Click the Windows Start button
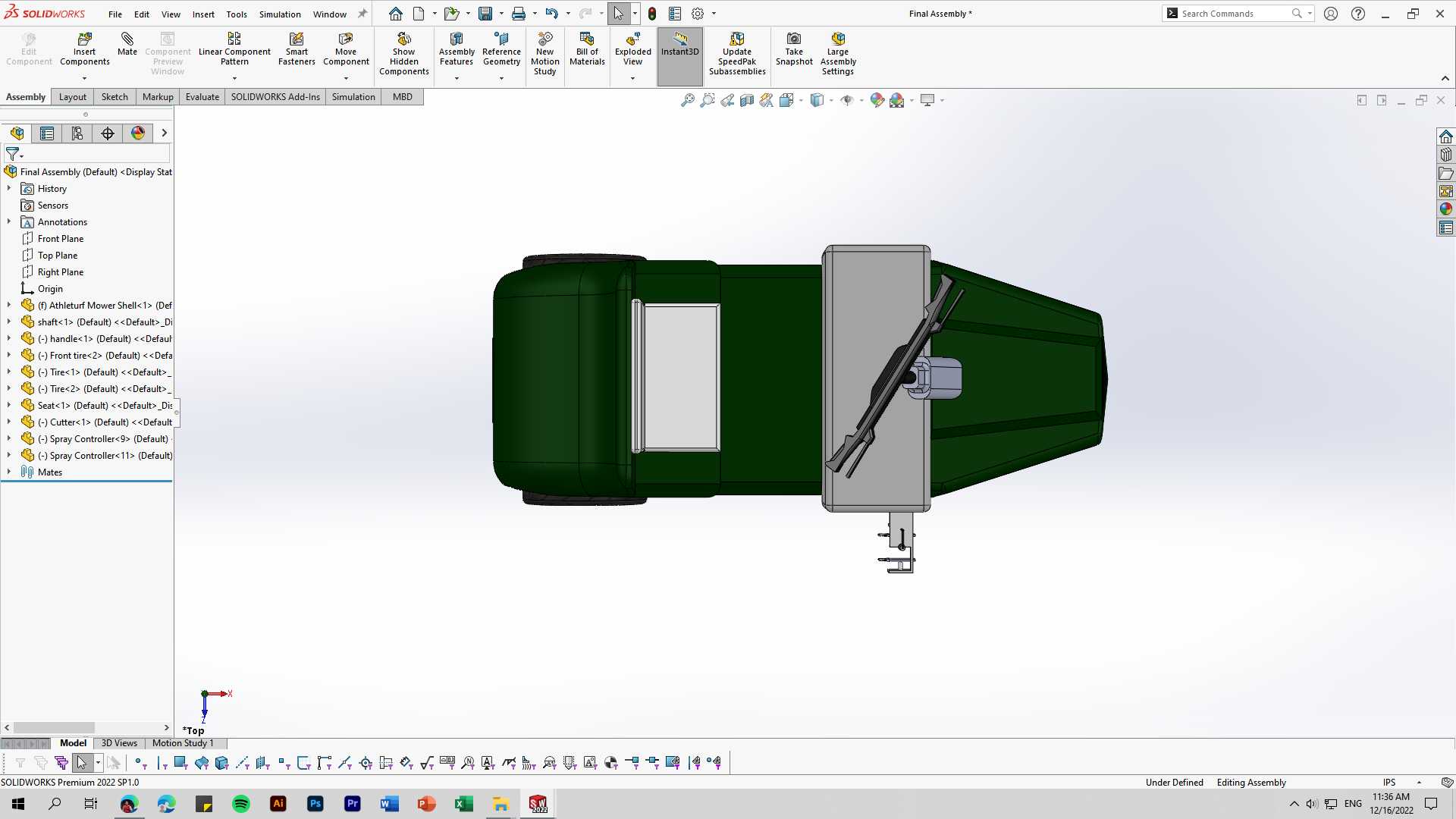Viewport: 1456px width, 819px height. point(18,804)
